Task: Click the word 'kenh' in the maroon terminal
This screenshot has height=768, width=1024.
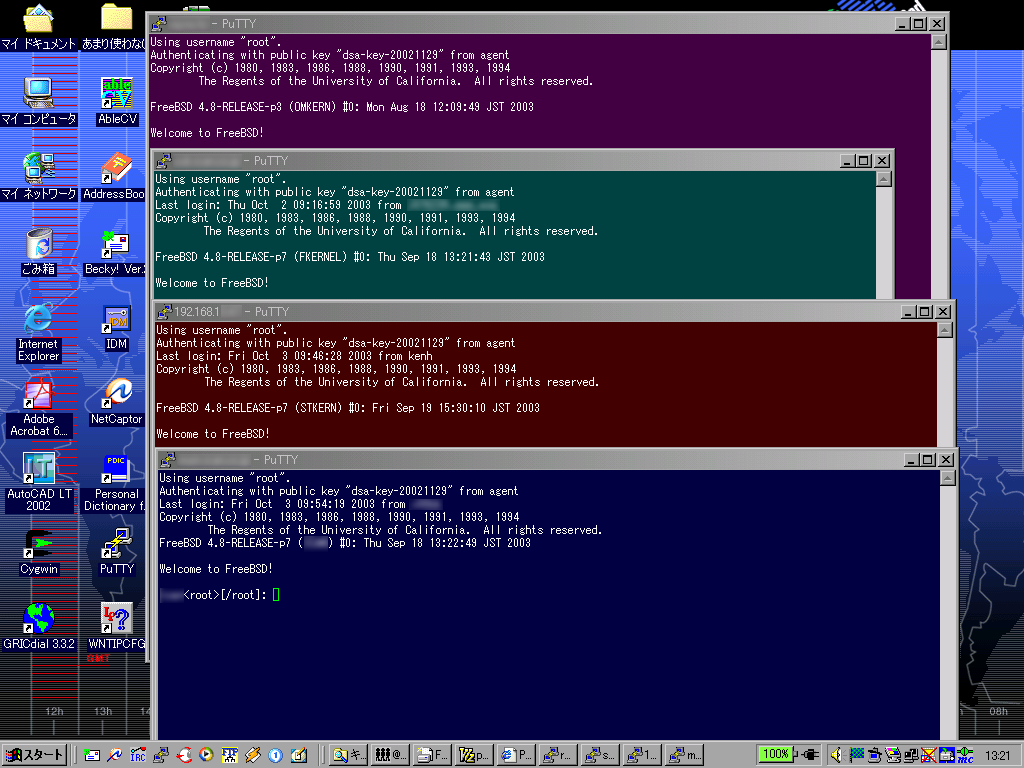Action: 421,357
